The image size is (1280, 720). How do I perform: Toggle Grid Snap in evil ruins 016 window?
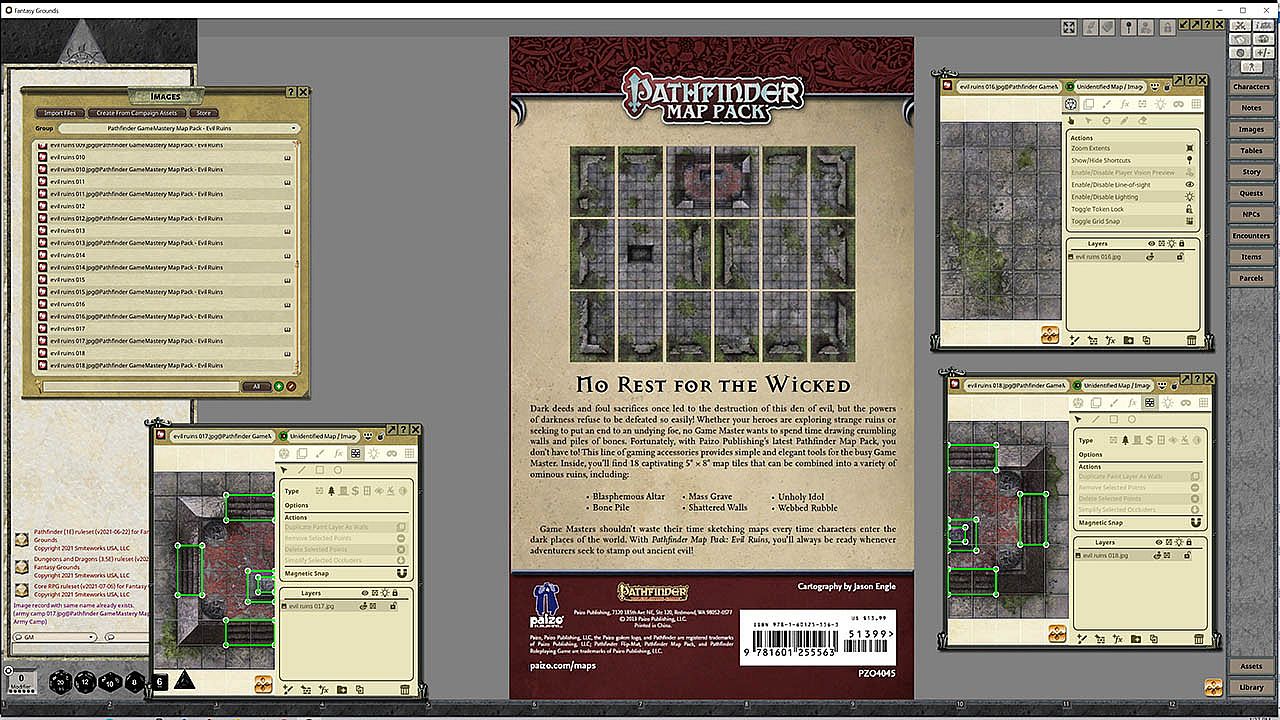[x=1134, y=221]
